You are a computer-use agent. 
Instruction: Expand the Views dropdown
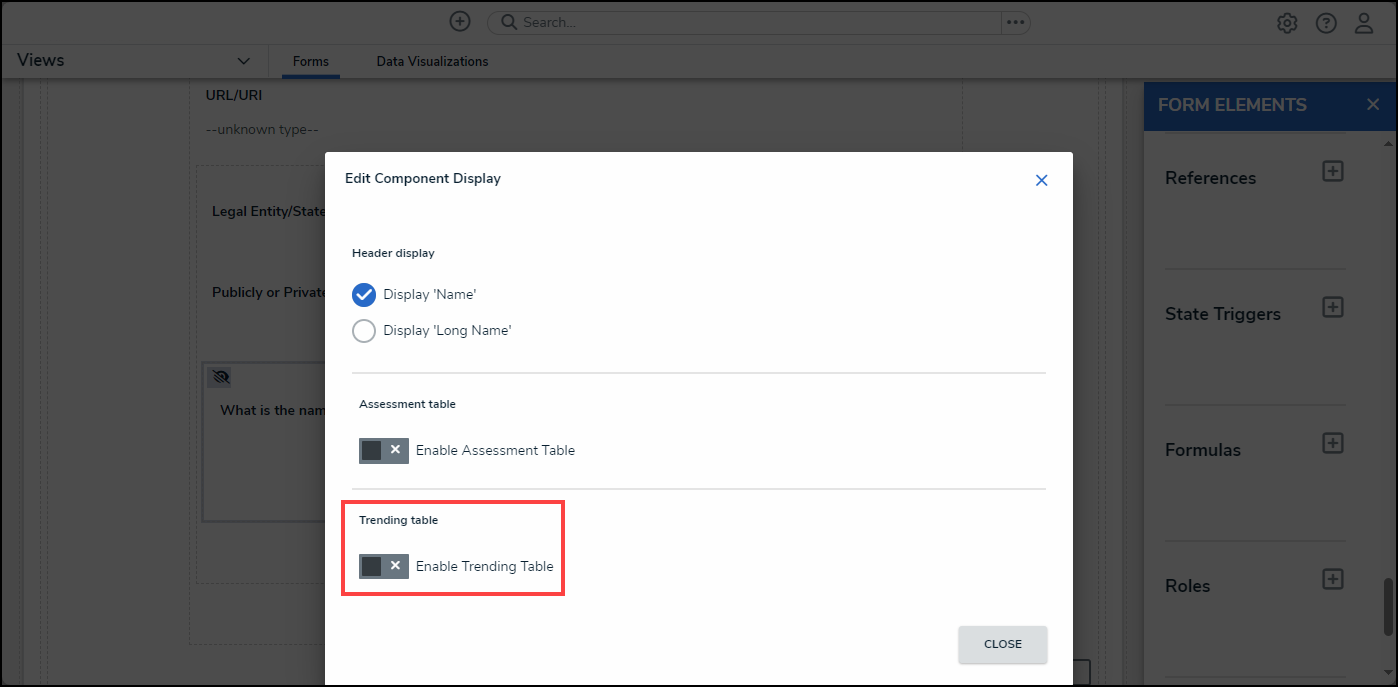point(243,61)
